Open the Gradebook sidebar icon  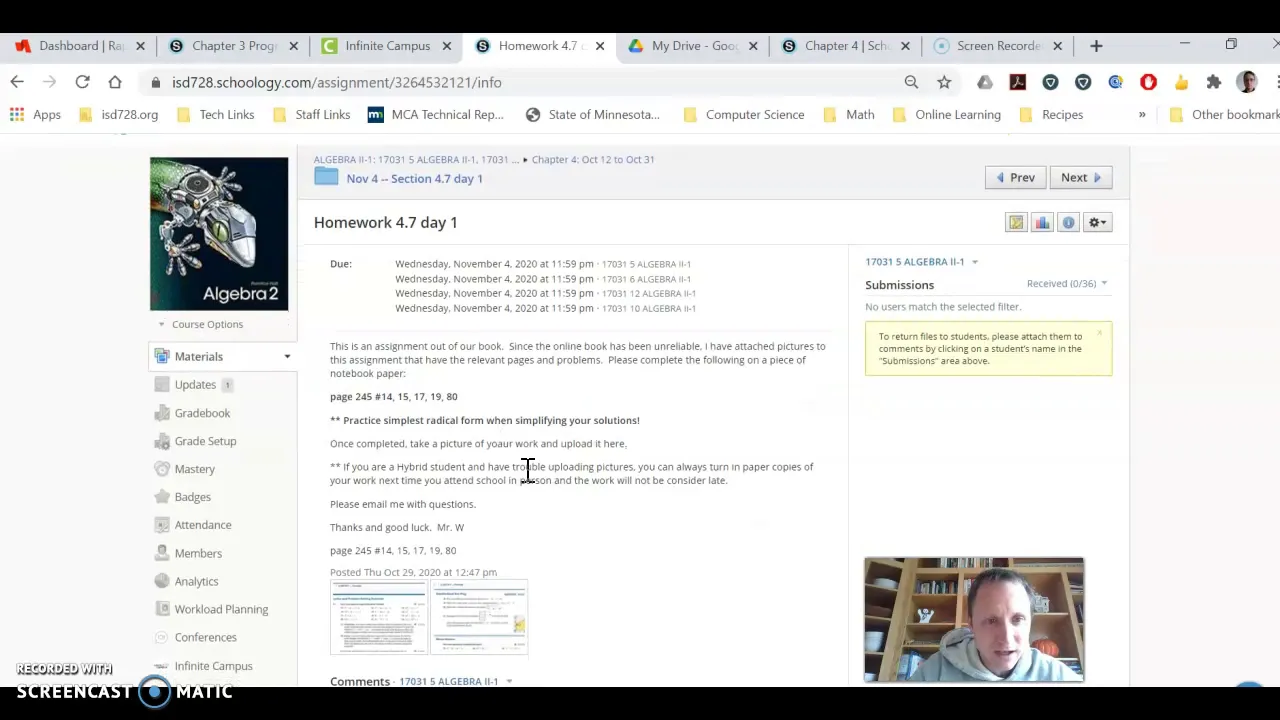click(x=163, y=413)
